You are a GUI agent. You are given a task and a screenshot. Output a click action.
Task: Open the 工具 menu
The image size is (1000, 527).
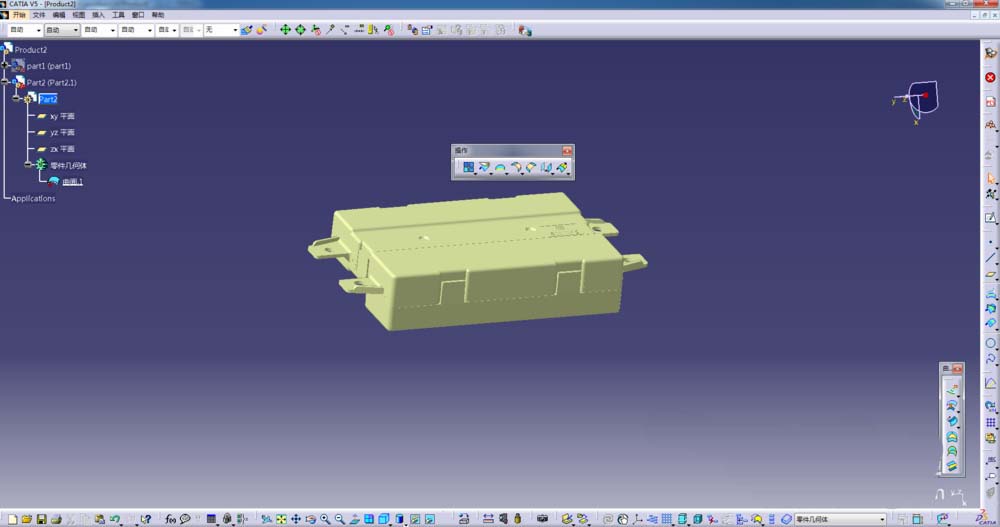(x=118, y=15)
